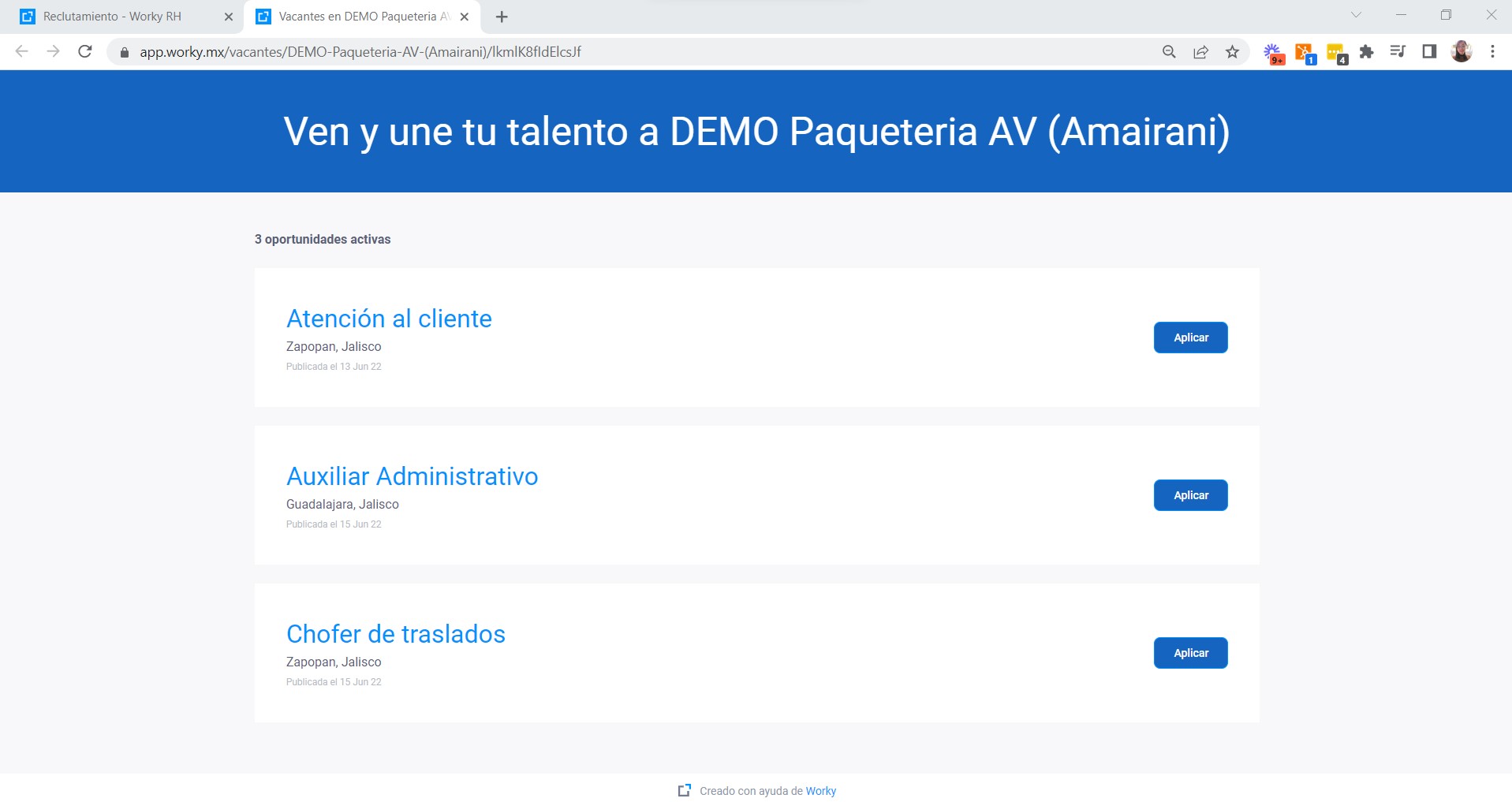View site security lock info

point(124,52)
